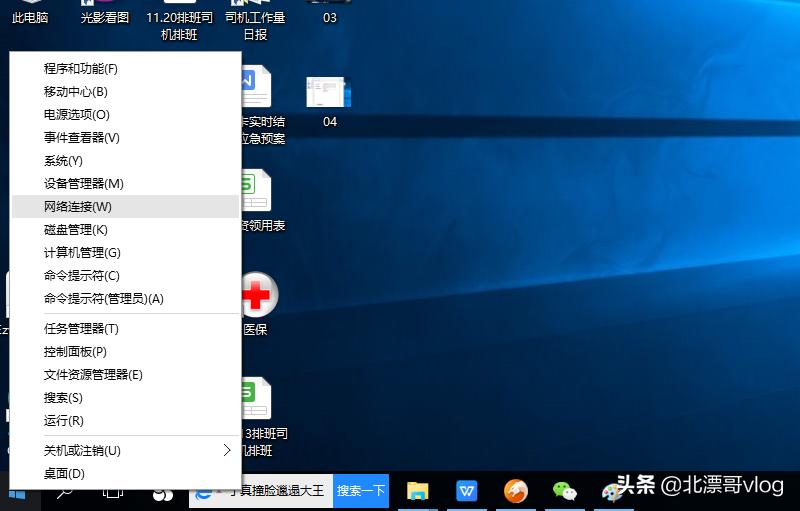Image resolution: width=800 pixels, height=511 pixels.
Task: Select 光影看图 desktop label
Action: (105, 18)
